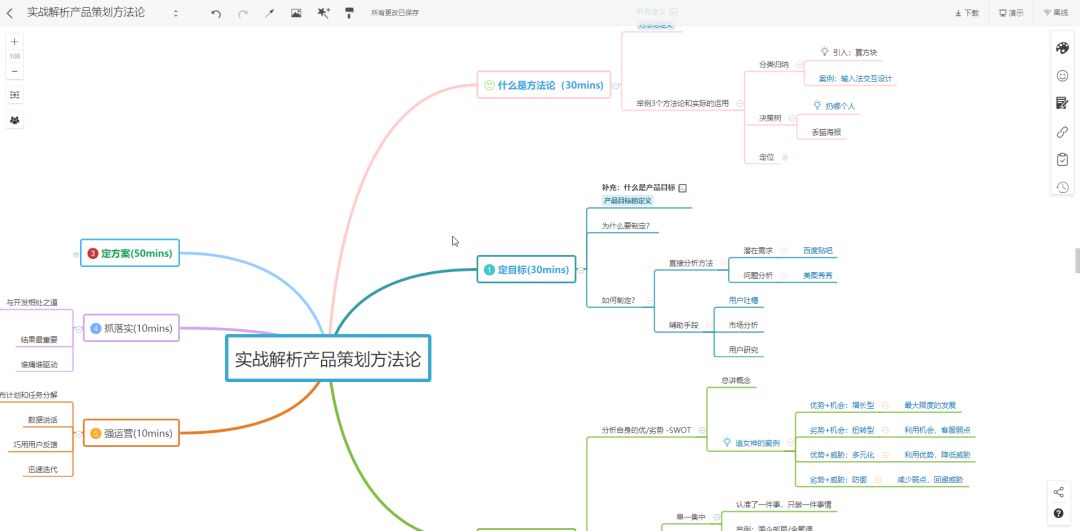This screenshot has width=1080, height=531.
Task: Open the help question mark icon
Action: tap(1059, 513)
